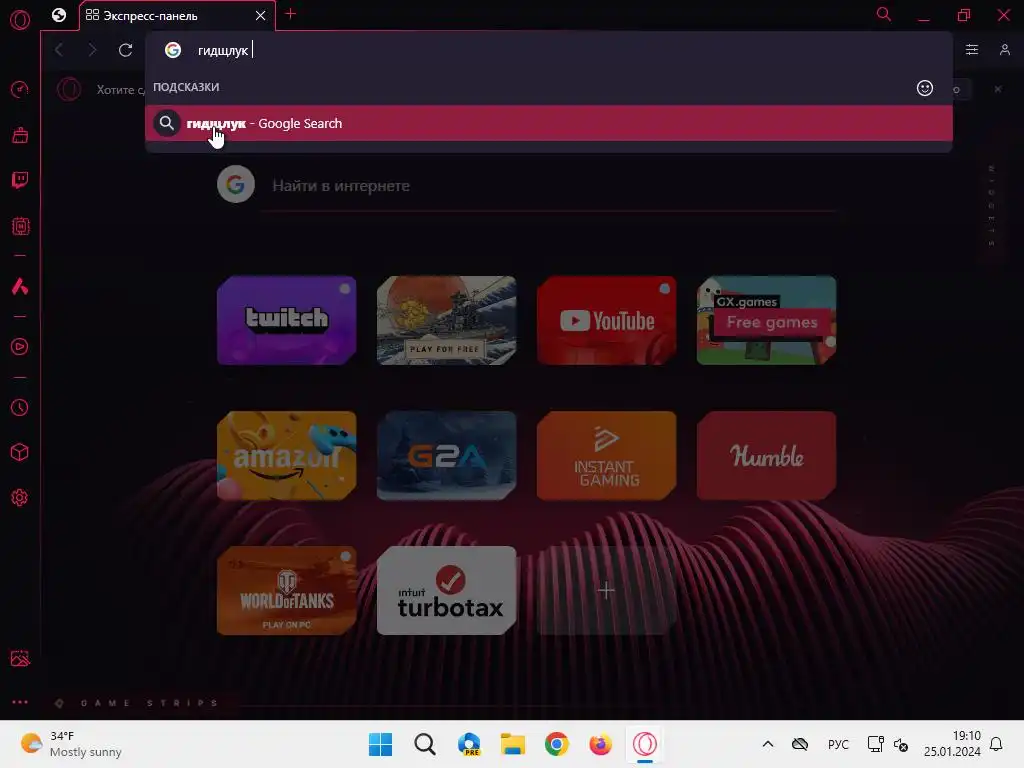1024x768 pixels.
Task: Launch Firefox from taskbar
Action: (600, 744)
